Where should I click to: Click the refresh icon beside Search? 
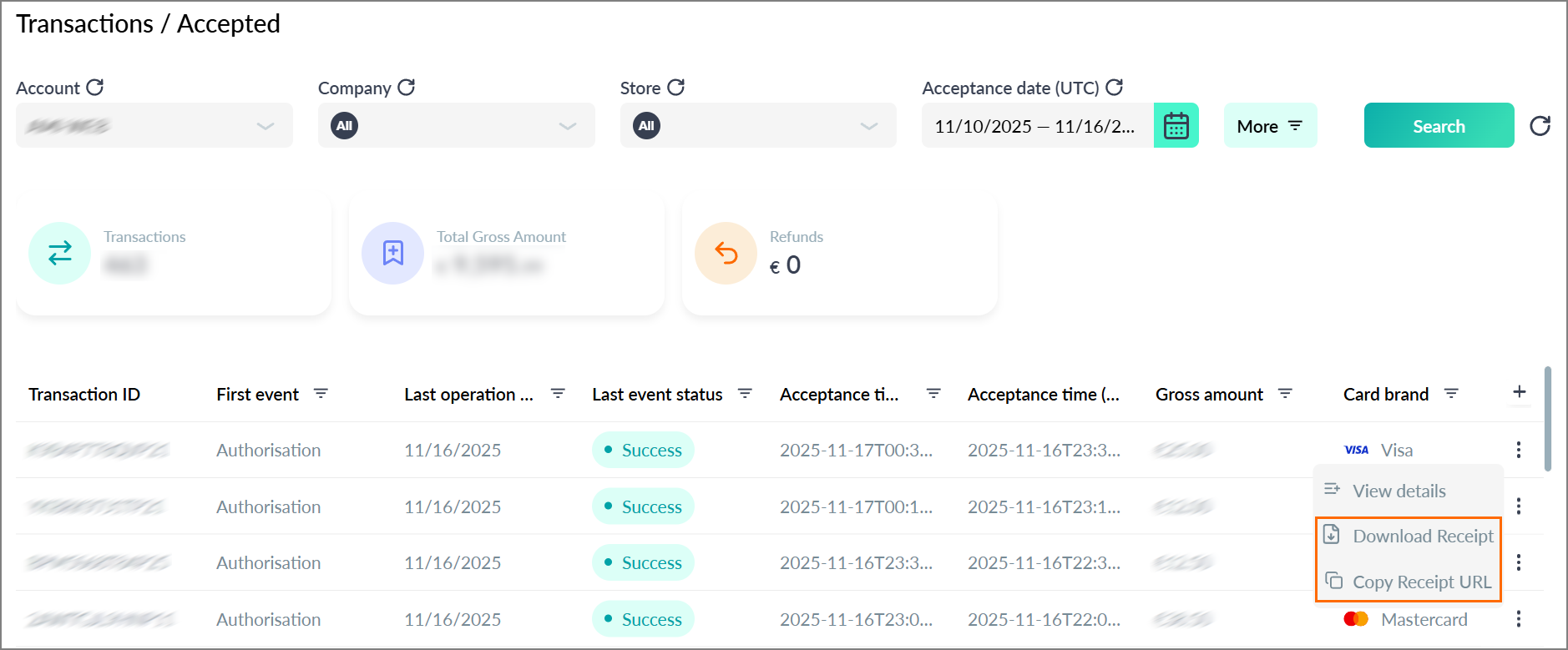pos(1540,125)
